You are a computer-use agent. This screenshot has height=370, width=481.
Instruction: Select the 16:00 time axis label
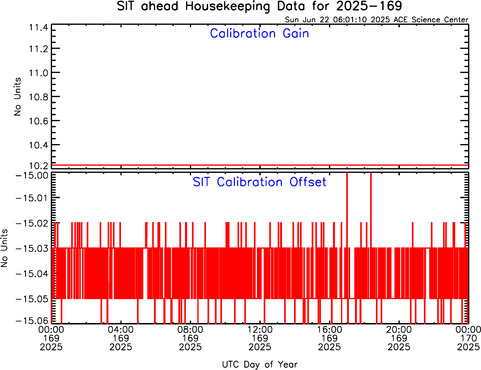tap(329, 330)
